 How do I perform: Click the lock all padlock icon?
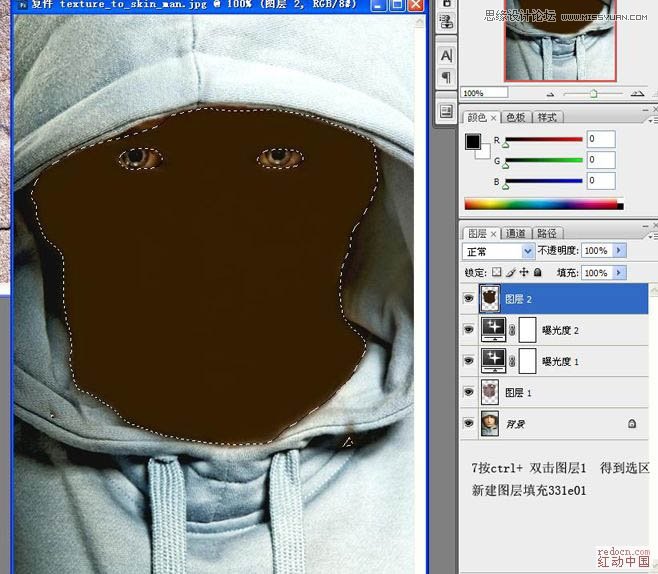tap(538, 272)
